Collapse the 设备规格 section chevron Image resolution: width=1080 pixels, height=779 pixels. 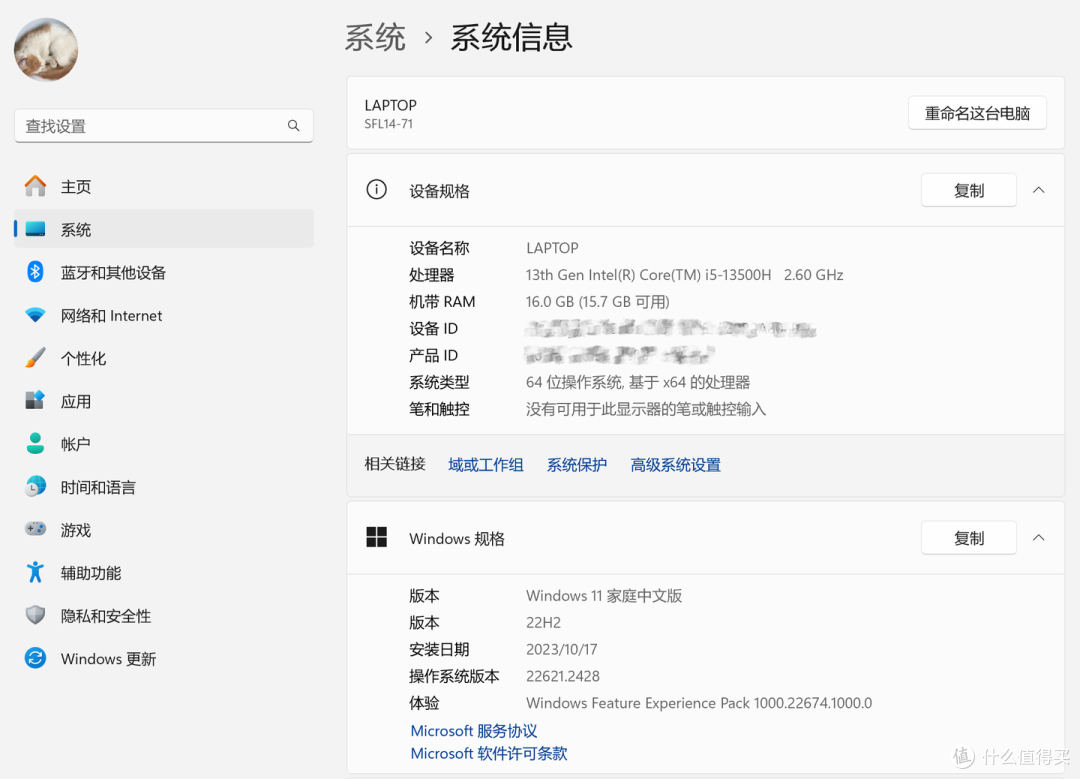[x=1039, y=190]
